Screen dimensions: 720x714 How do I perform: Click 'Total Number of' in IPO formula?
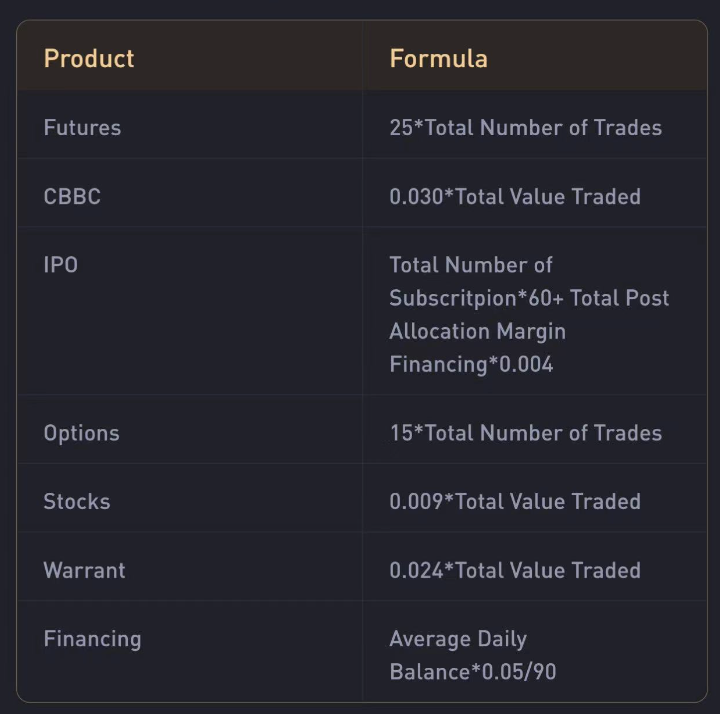point(471,266)
